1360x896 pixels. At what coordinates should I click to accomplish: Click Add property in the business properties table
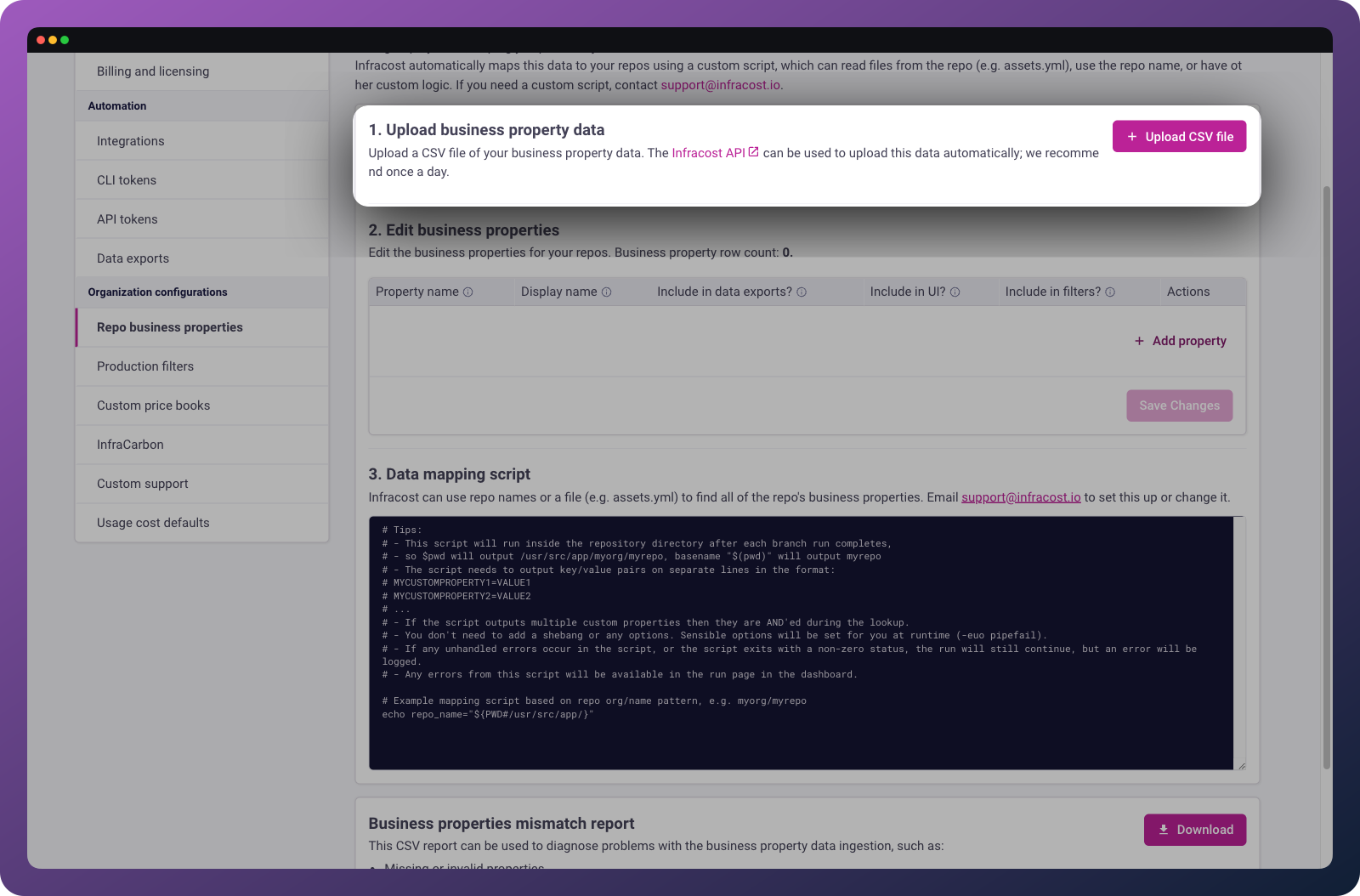[1180, 341]
